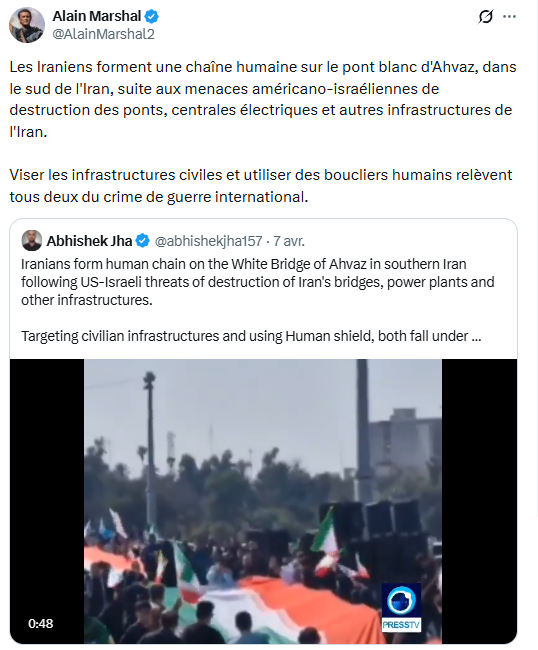Expand the truncated quoted tweet text
538x650 pixels.
476,336
